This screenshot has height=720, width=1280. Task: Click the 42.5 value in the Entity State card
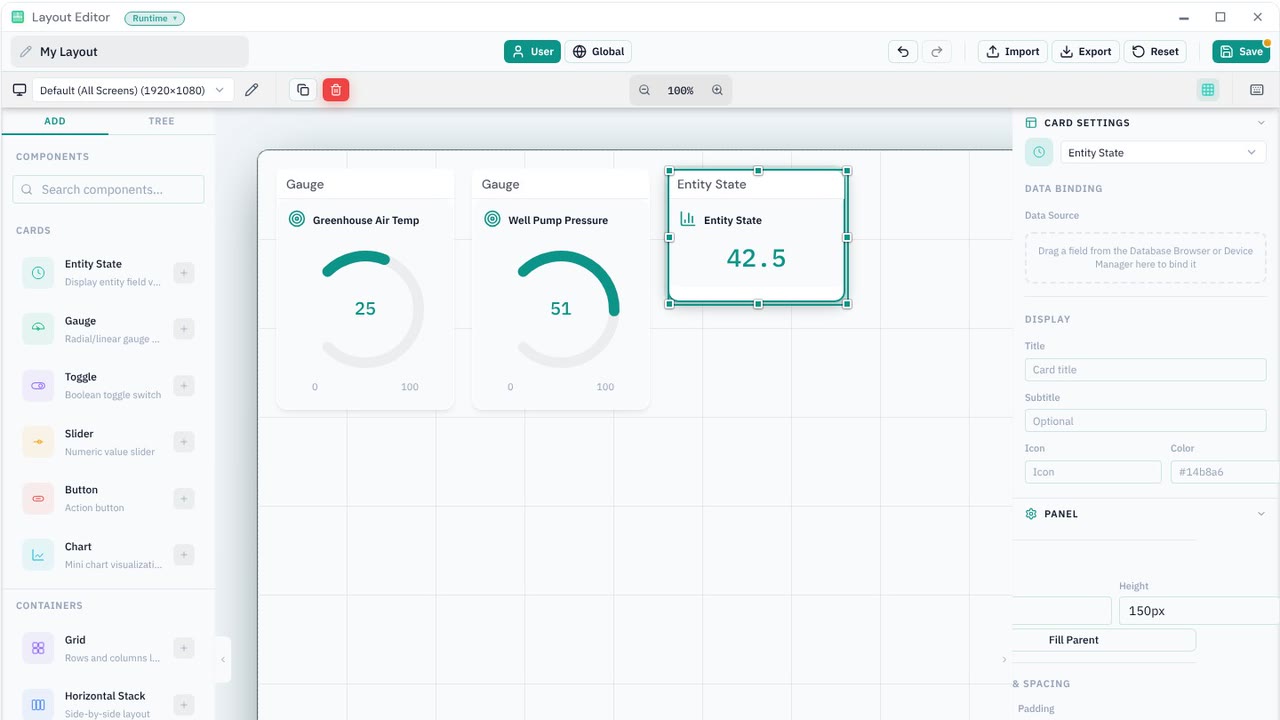pos(756,258)
